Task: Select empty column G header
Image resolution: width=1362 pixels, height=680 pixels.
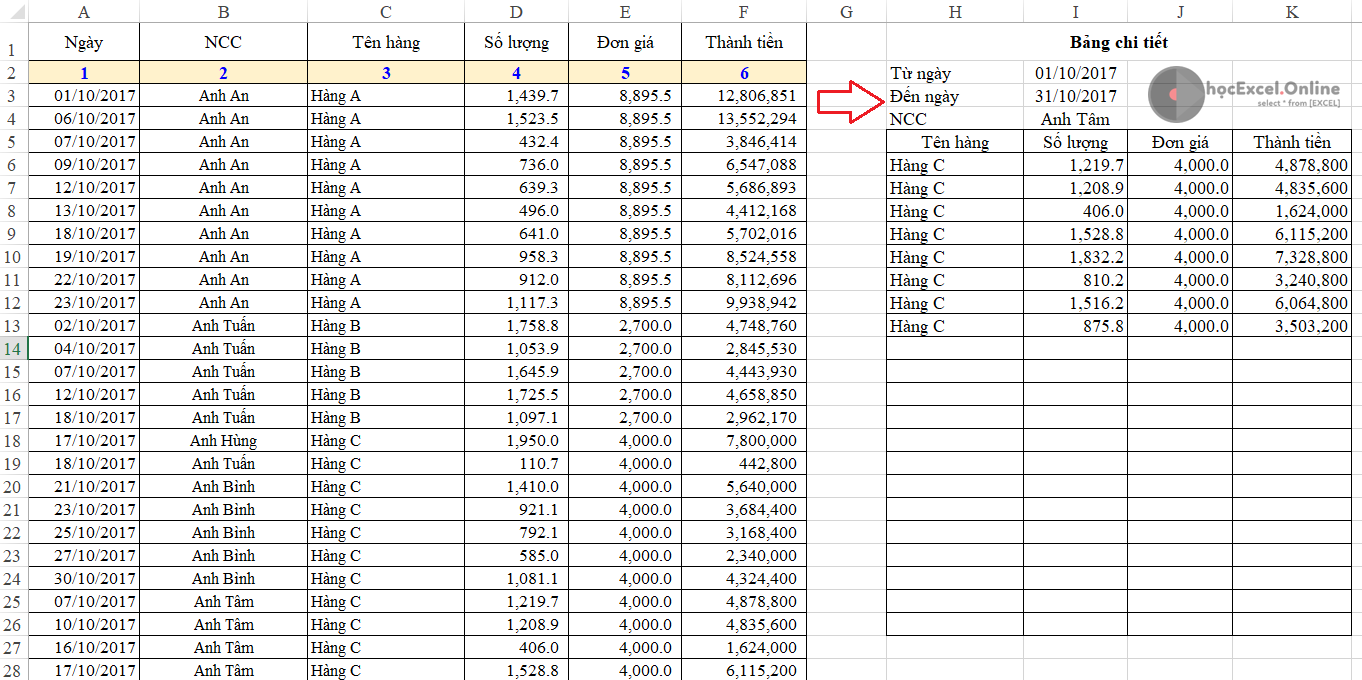Action: click(846, 12)
